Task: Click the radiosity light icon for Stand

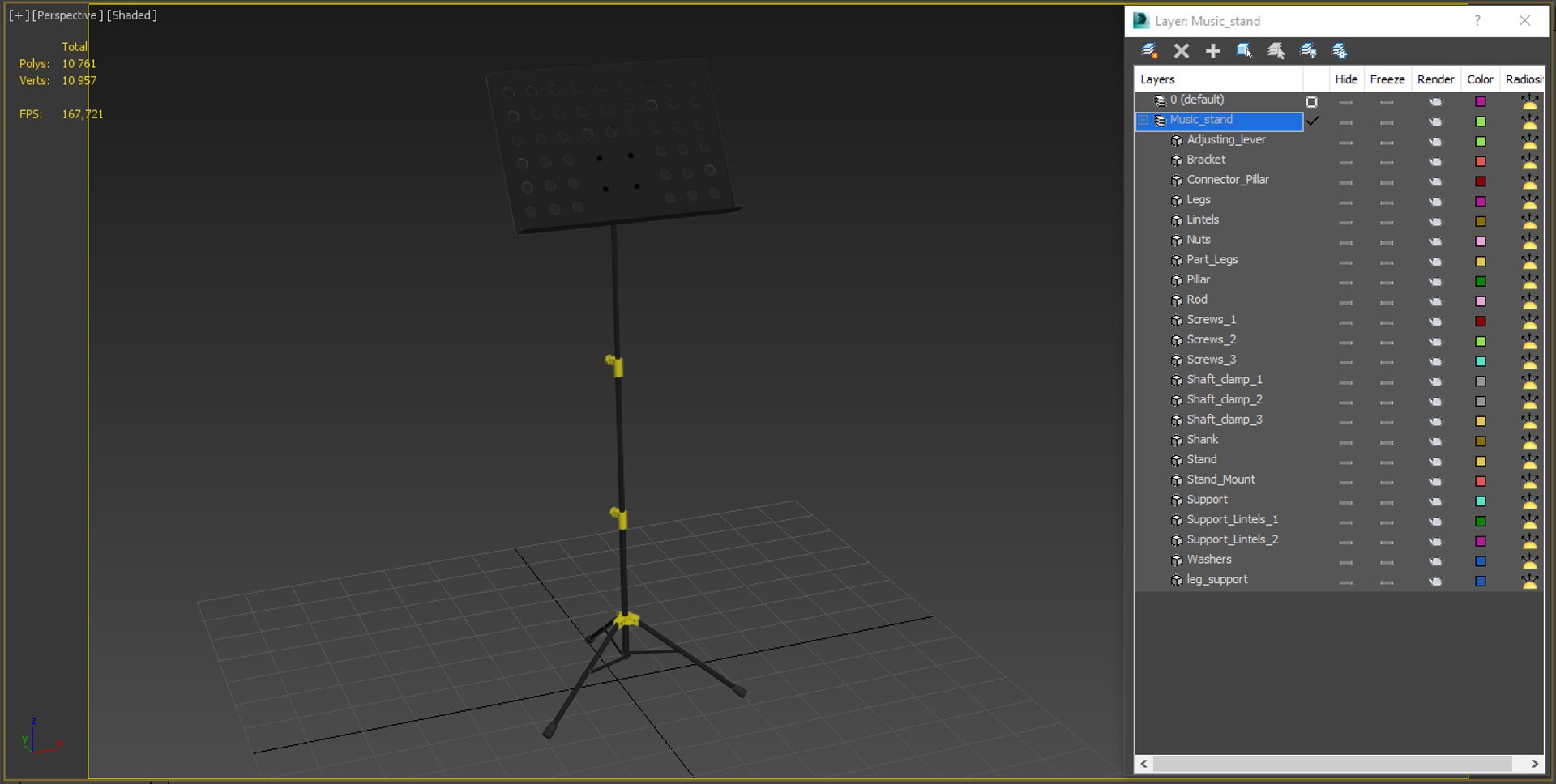Action: pyautogui.click(x=1529, y=461)
